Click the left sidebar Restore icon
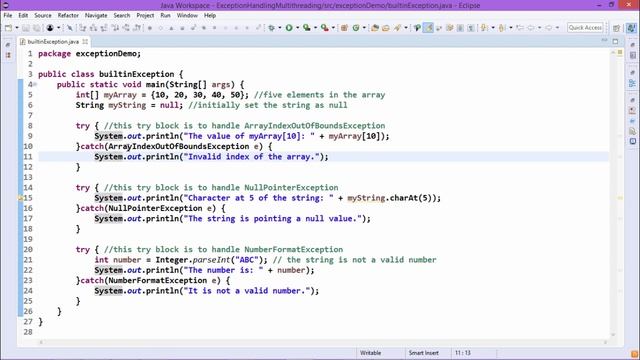 (8, 44)
